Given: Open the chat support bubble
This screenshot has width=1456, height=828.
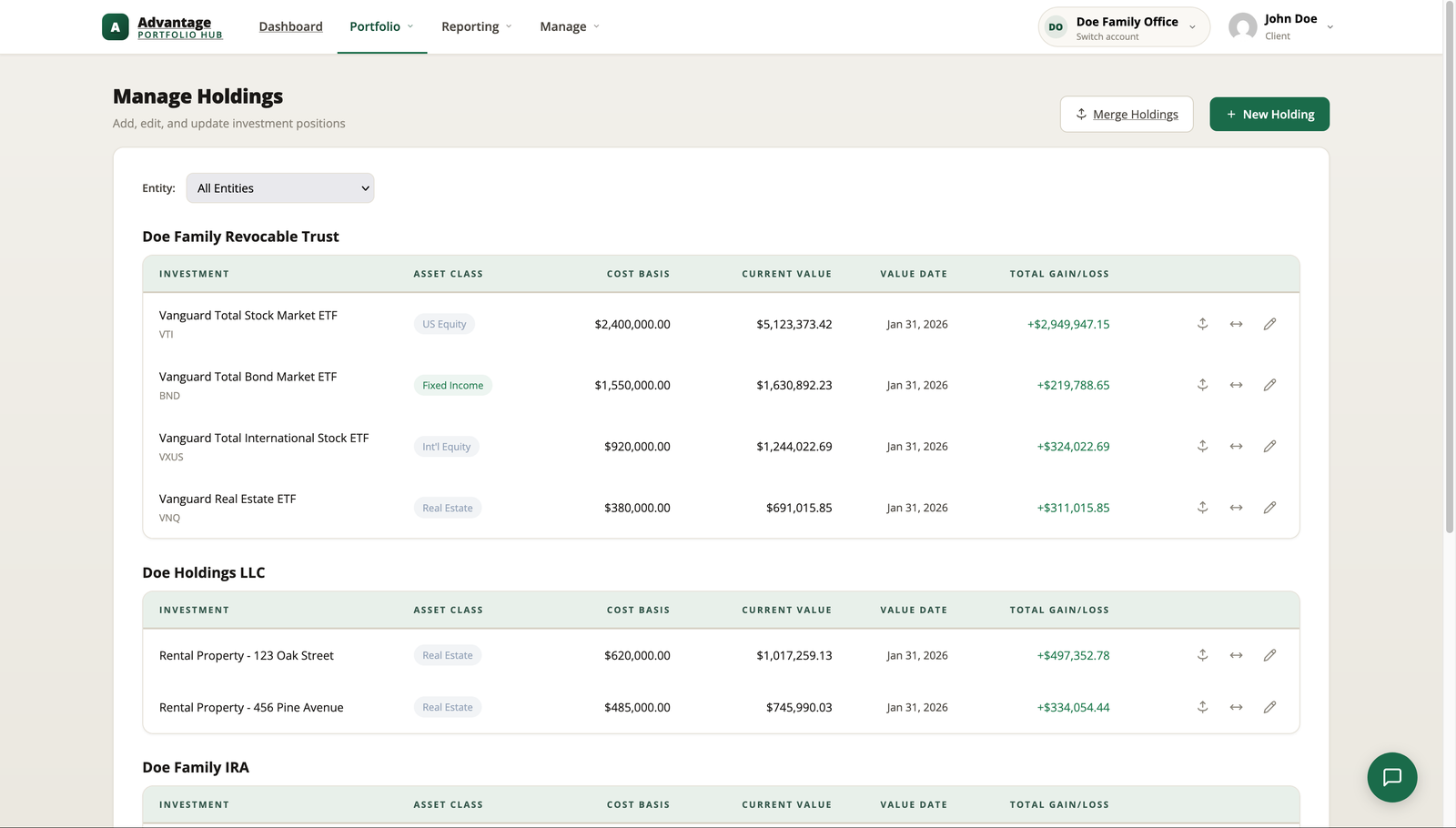Looking at the screenshot, I should [1391, 777].
